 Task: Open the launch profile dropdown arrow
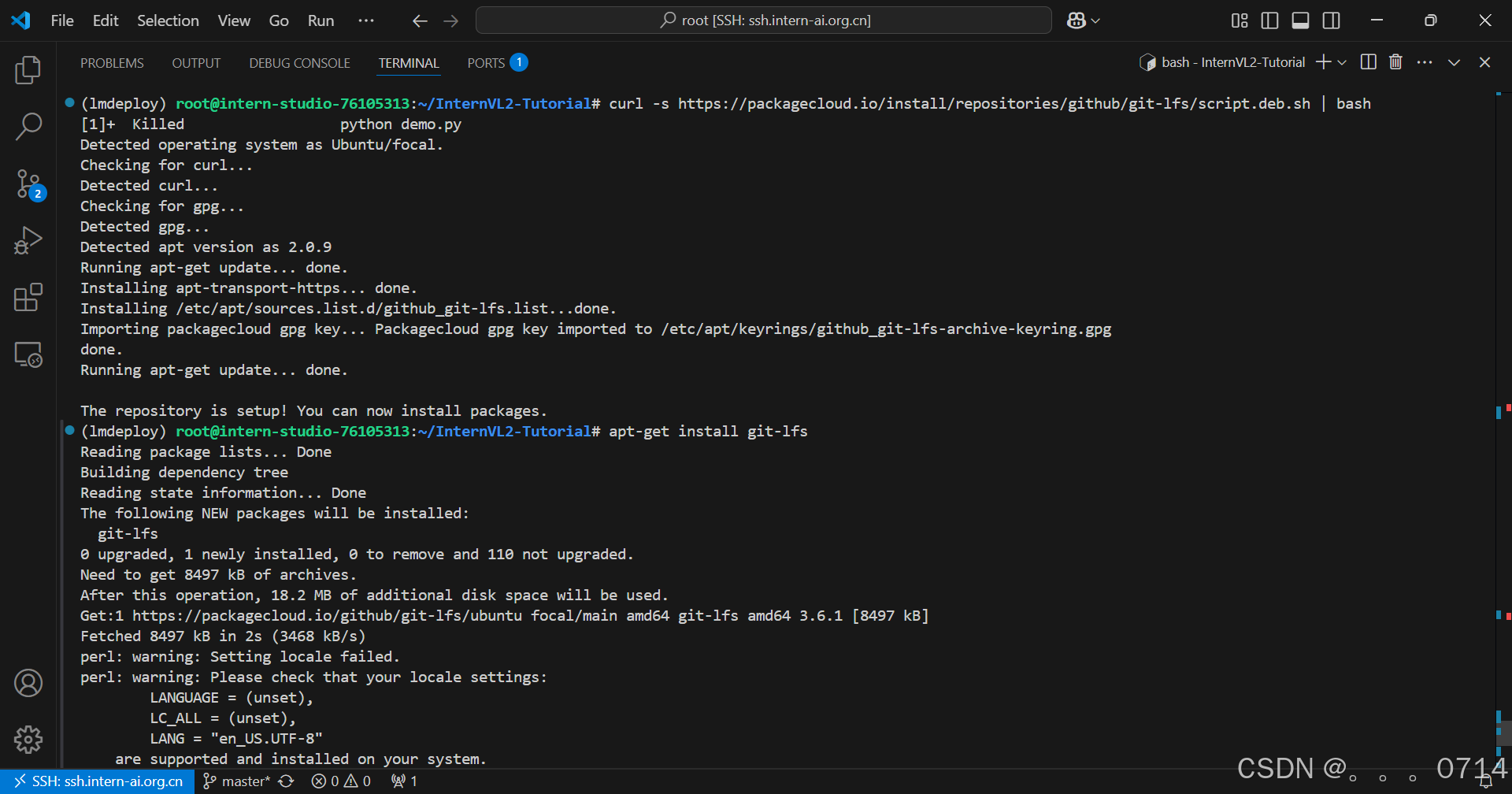tap(1342, 62)
